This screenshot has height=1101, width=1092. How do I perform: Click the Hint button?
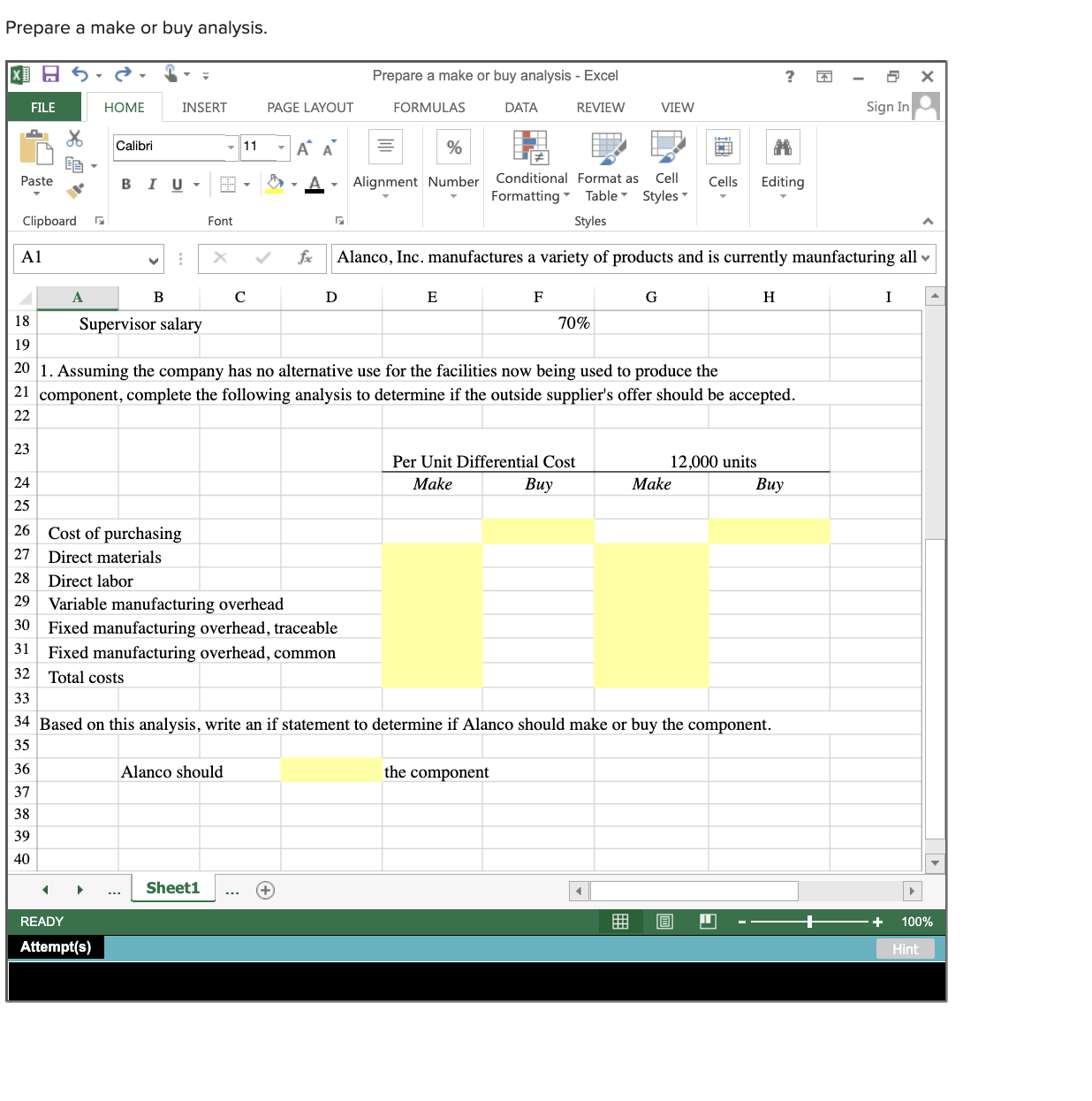(905, 949)
